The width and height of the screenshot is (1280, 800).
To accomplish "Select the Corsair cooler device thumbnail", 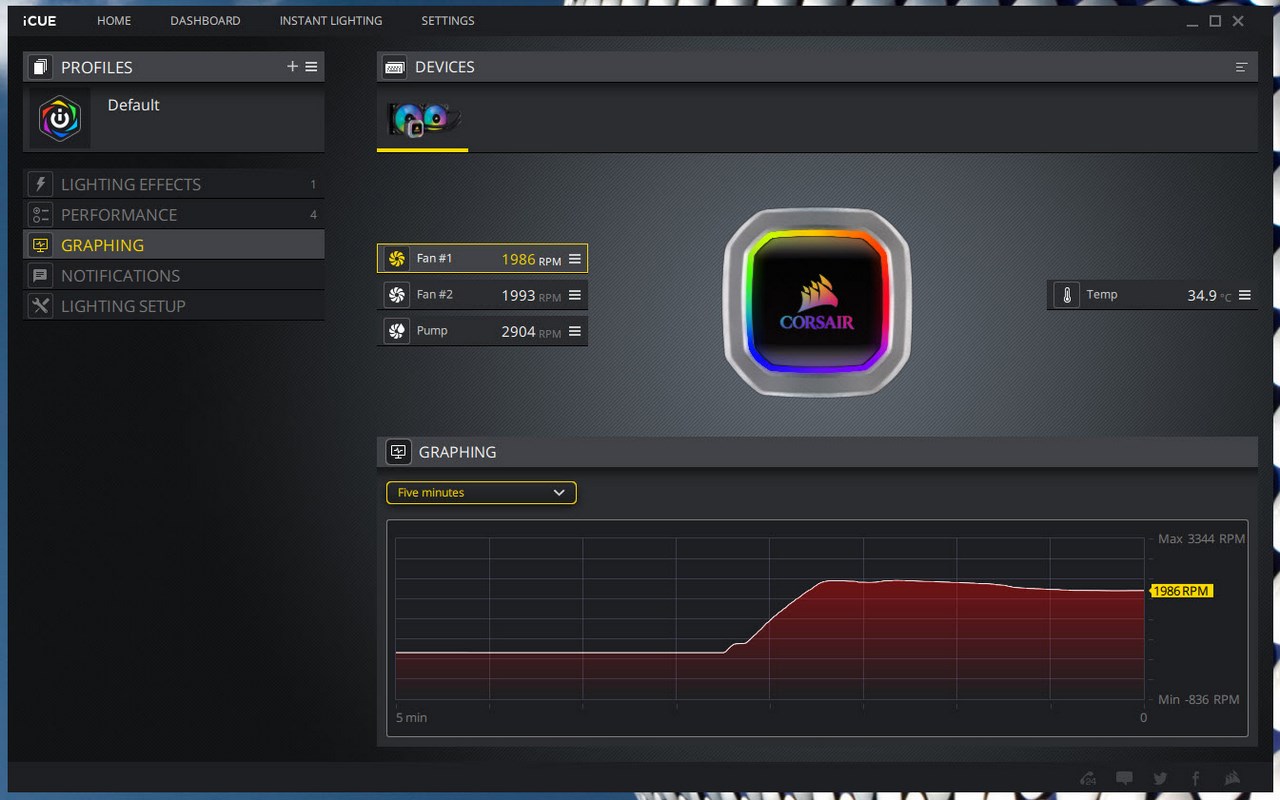I will click(423, 120).
